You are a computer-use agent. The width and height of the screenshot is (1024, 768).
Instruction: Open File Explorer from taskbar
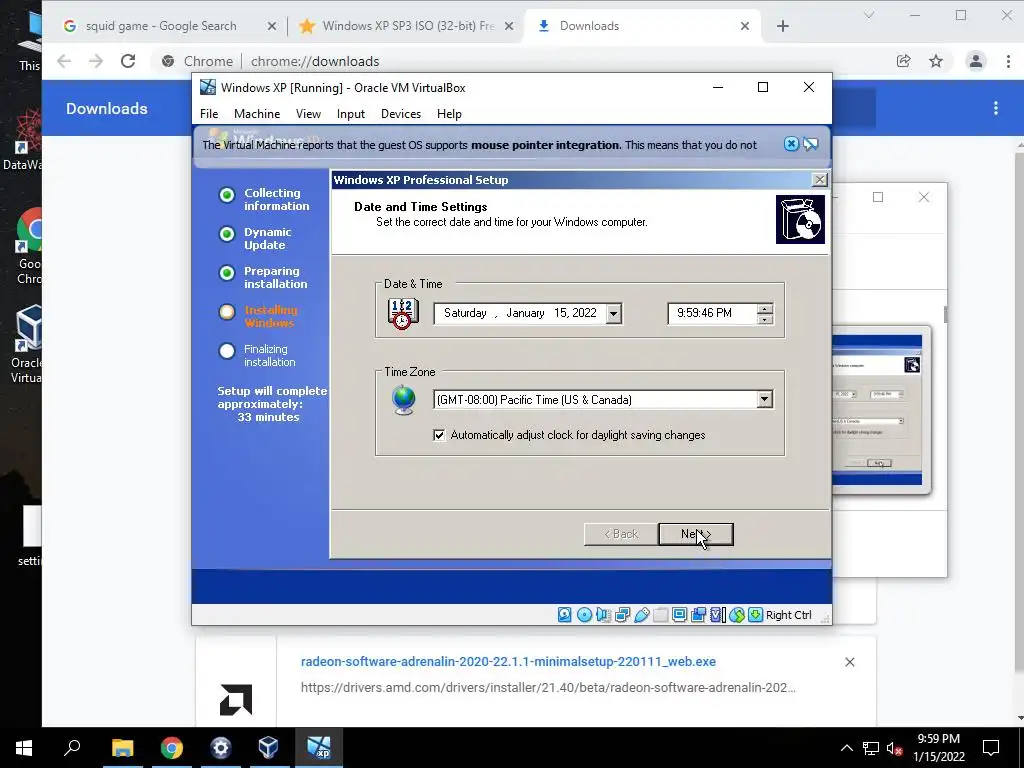[x=122, y=748]
